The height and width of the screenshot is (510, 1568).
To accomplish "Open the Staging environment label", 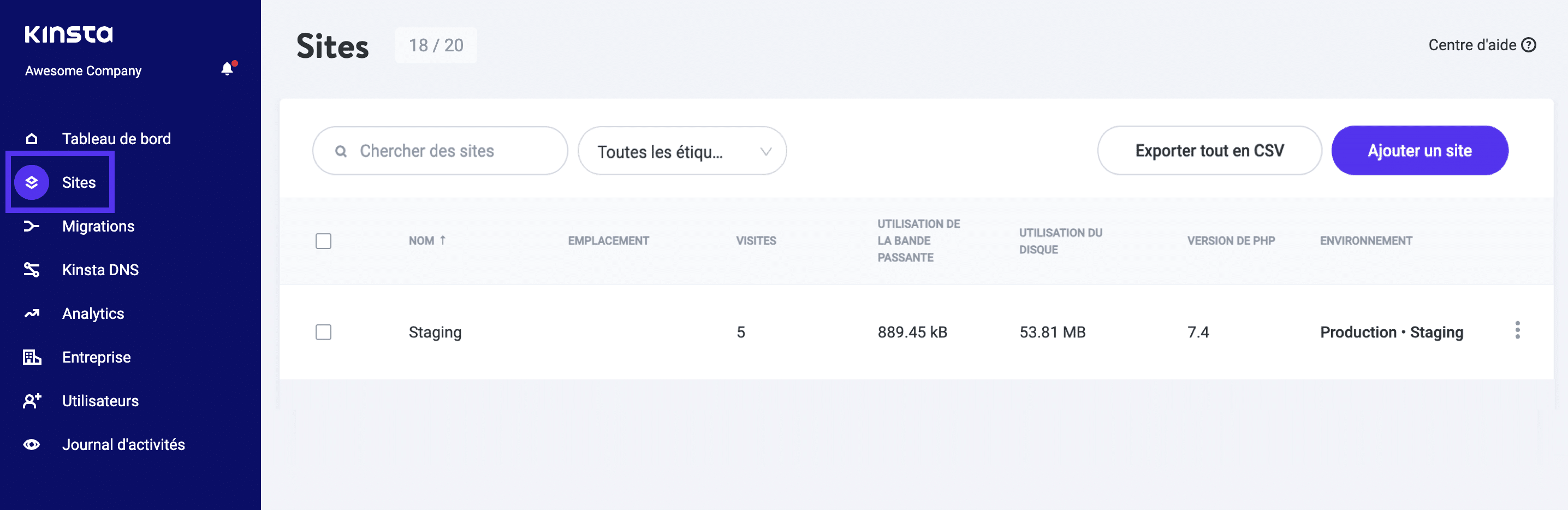I will [1438, 333].
